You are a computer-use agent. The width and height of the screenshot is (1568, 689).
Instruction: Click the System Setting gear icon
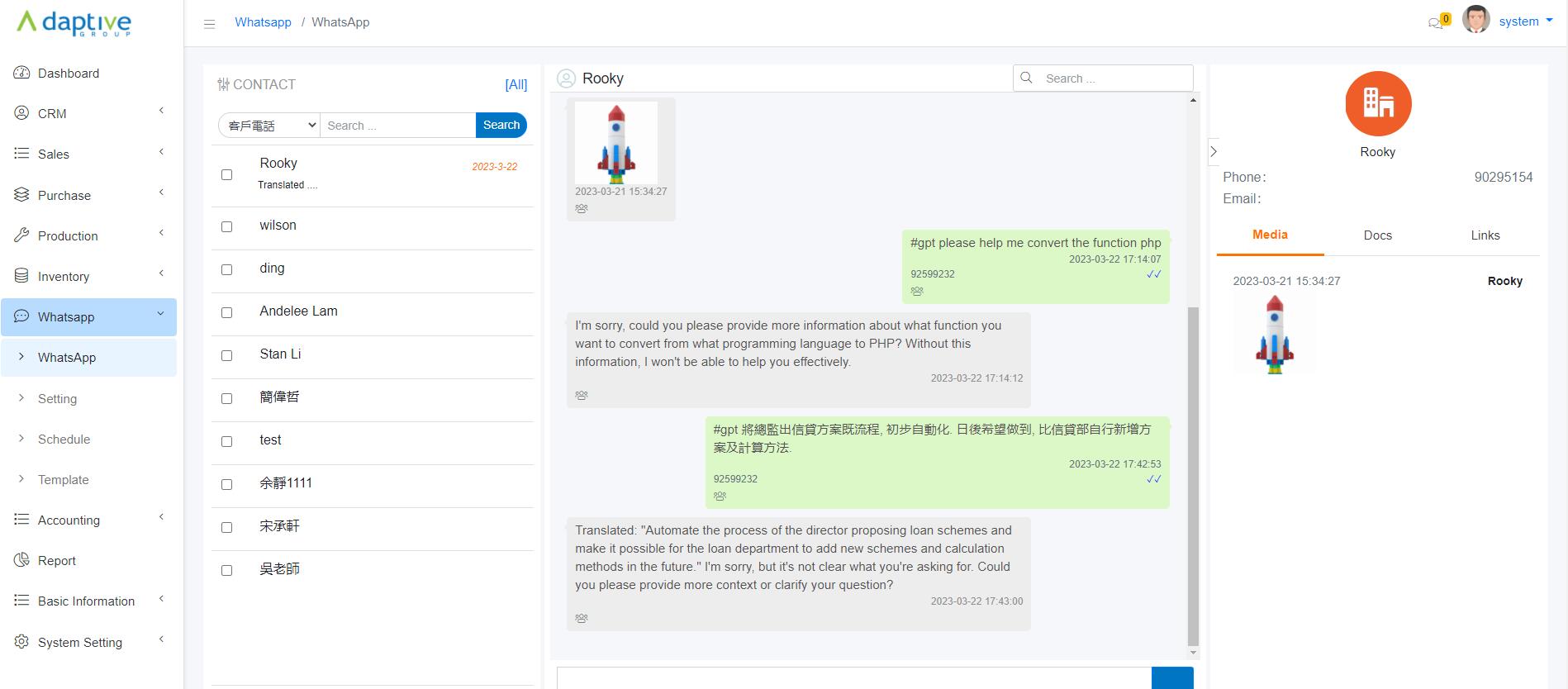pyautogui.click(x=21, y=642)
